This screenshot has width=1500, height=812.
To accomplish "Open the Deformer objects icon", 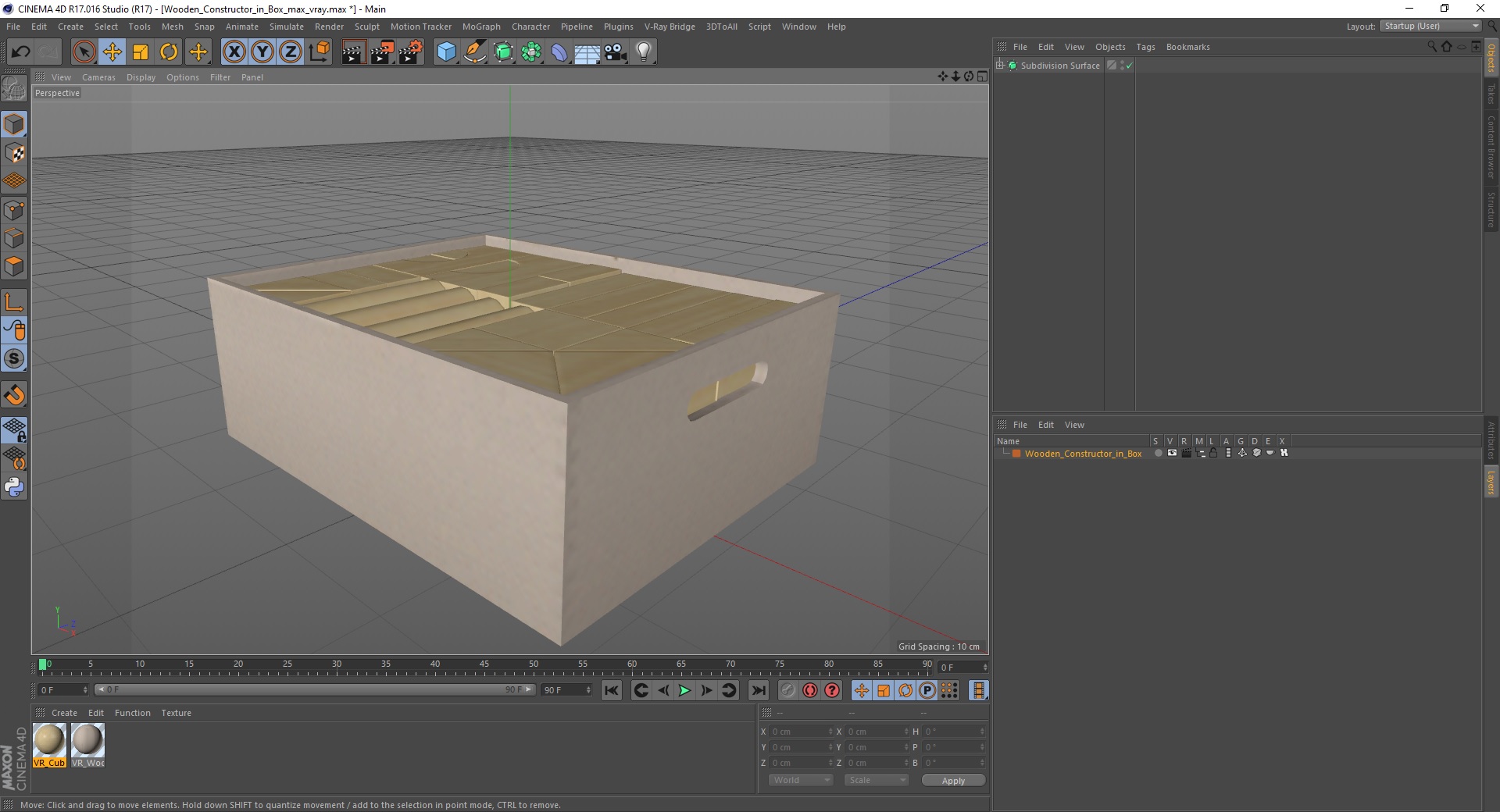I will [x=560, y=52].
